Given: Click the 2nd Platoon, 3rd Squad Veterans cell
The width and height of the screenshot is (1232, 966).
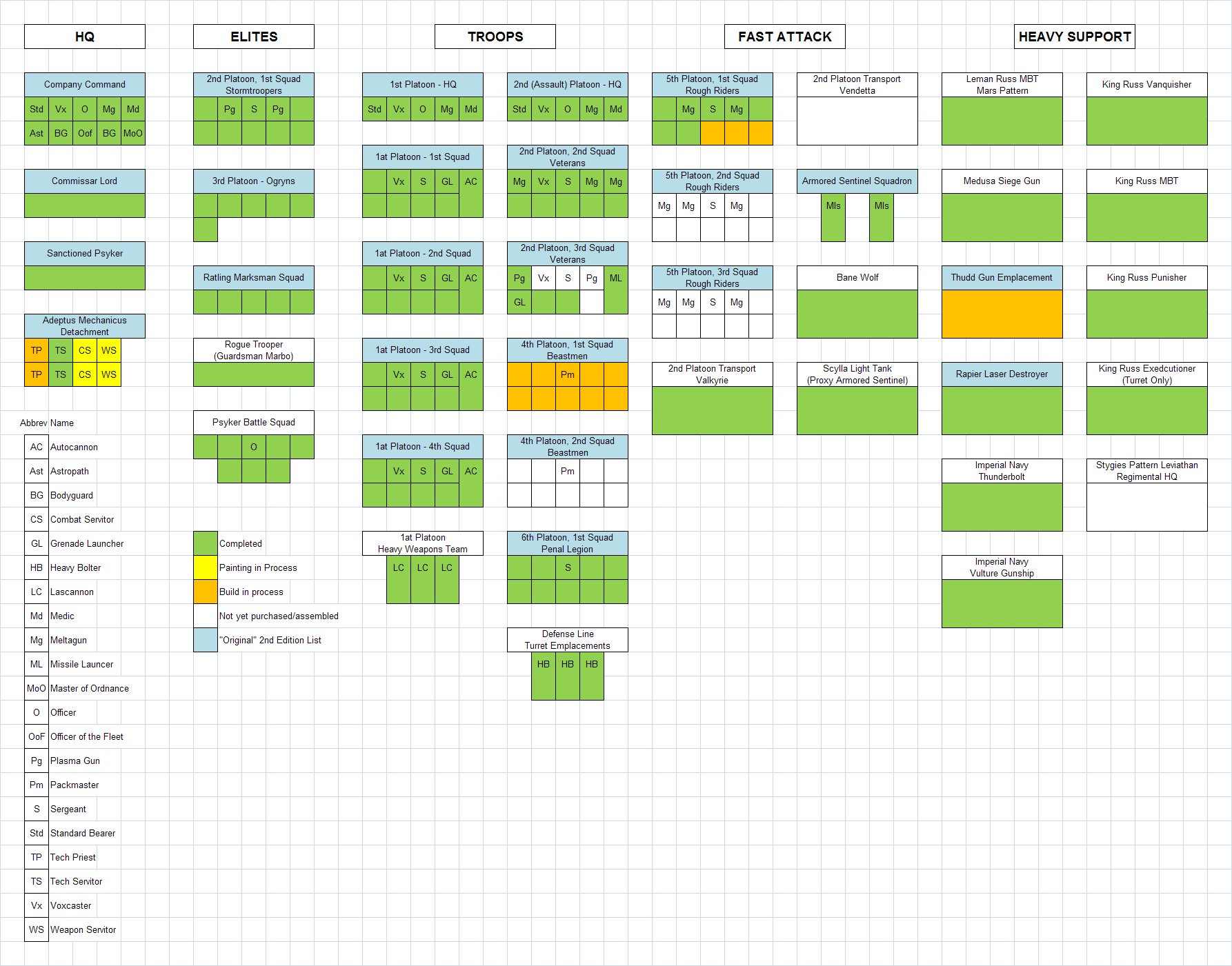Looking at the screenshot, I should click(x=568, y=254).
